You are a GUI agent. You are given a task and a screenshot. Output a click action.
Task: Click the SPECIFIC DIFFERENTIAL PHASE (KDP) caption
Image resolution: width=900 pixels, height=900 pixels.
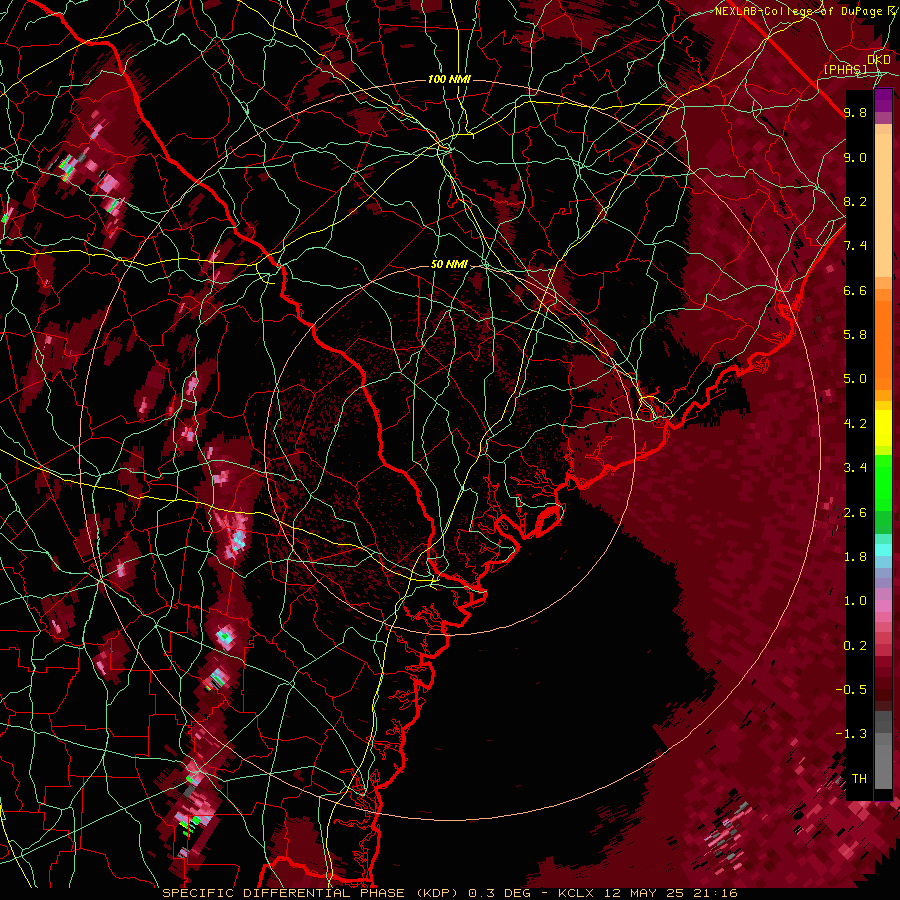click(x=312, y=893)
